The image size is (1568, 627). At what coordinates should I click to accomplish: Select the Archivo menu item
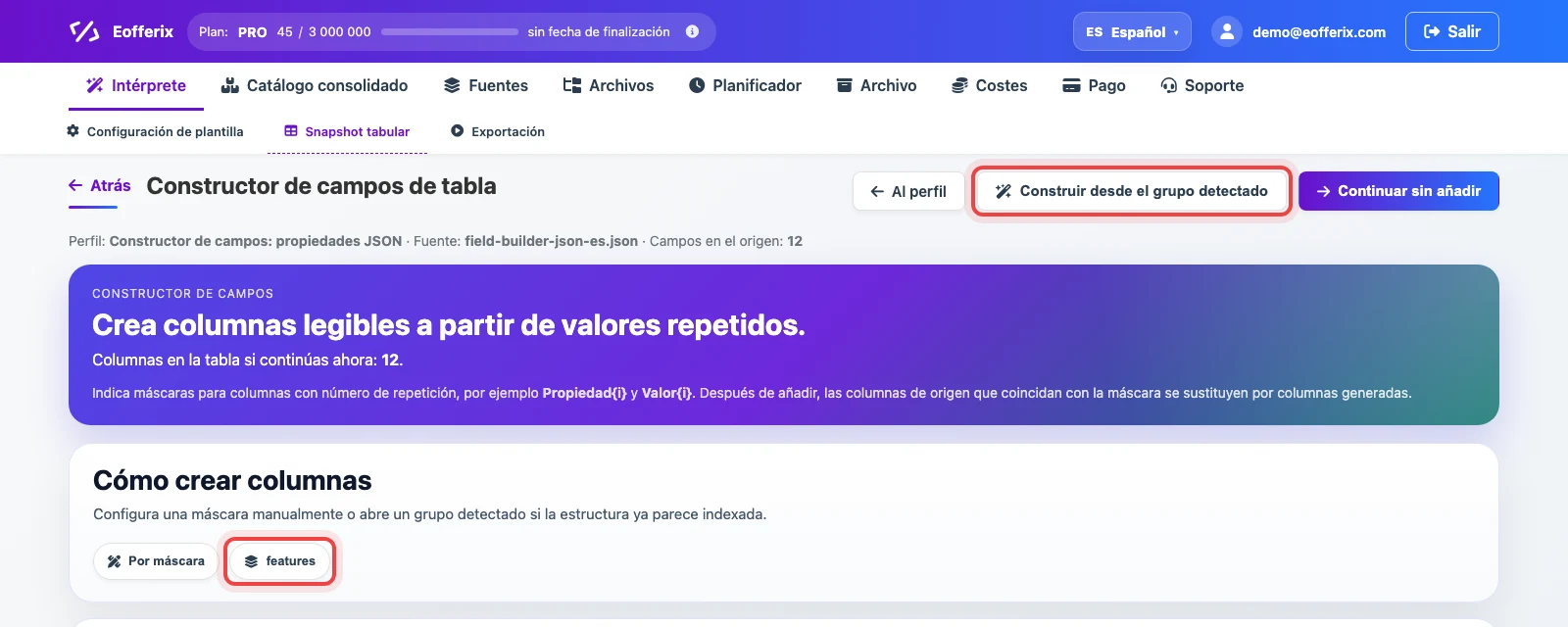tap(876, 85)
